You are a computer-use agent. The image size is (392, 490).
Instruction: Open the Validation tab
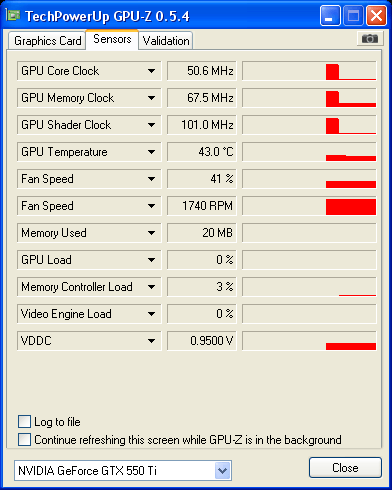click(x=166, y=41)
